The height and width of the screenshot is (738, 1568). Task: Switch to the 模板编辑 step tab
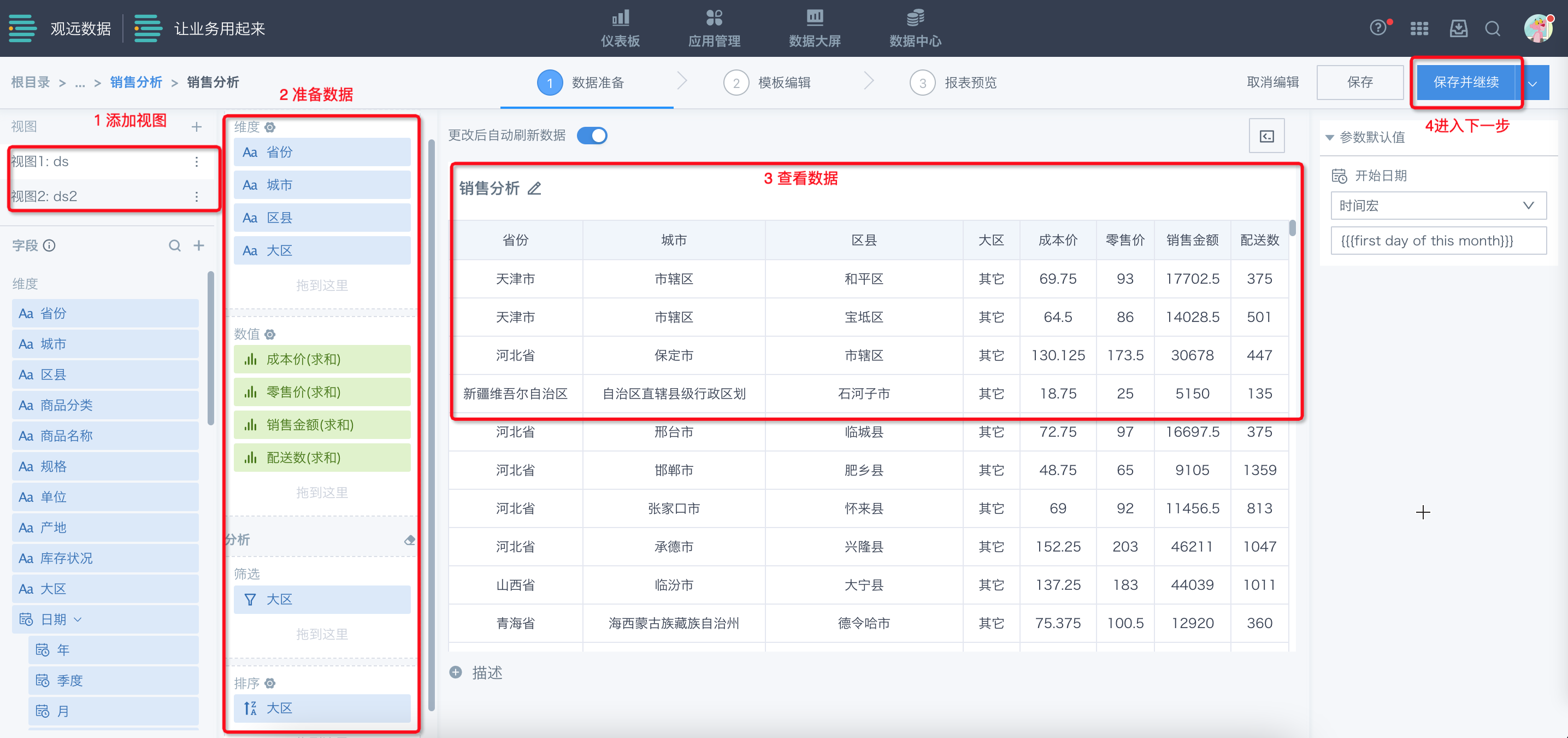783,83
